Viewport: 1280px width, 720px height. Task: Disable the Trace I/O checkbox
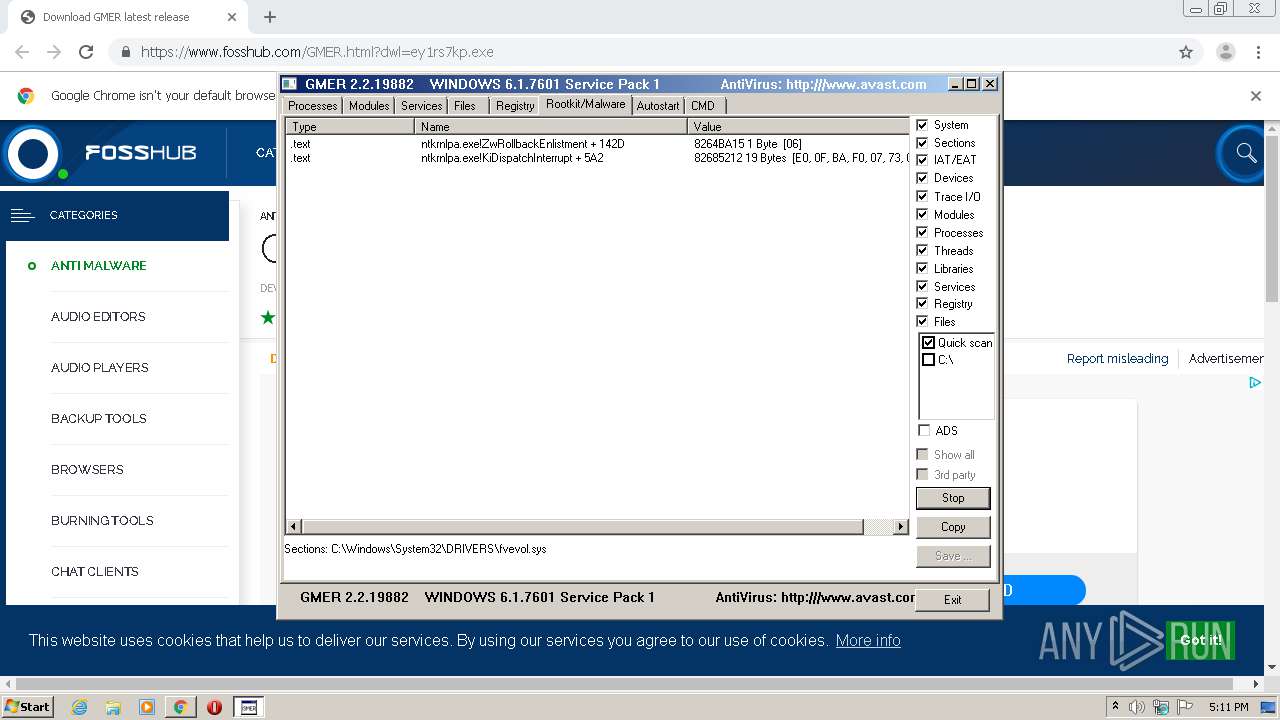point(922,197)
